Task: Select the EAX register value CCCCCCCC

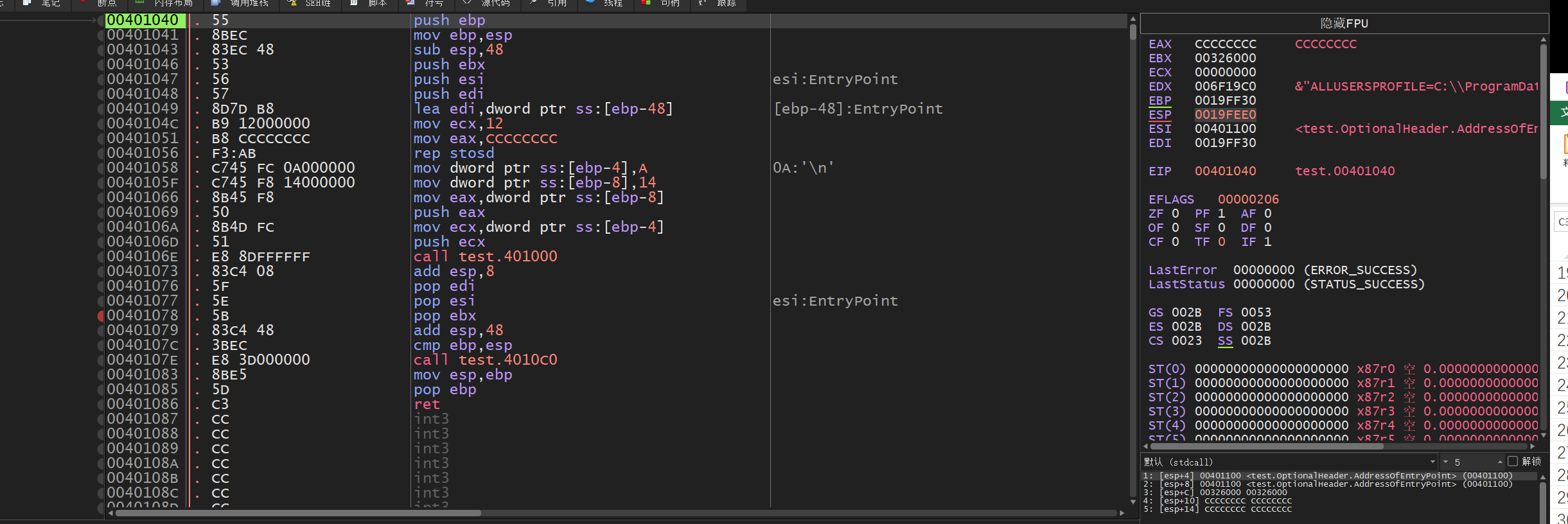Action: 1225,44
